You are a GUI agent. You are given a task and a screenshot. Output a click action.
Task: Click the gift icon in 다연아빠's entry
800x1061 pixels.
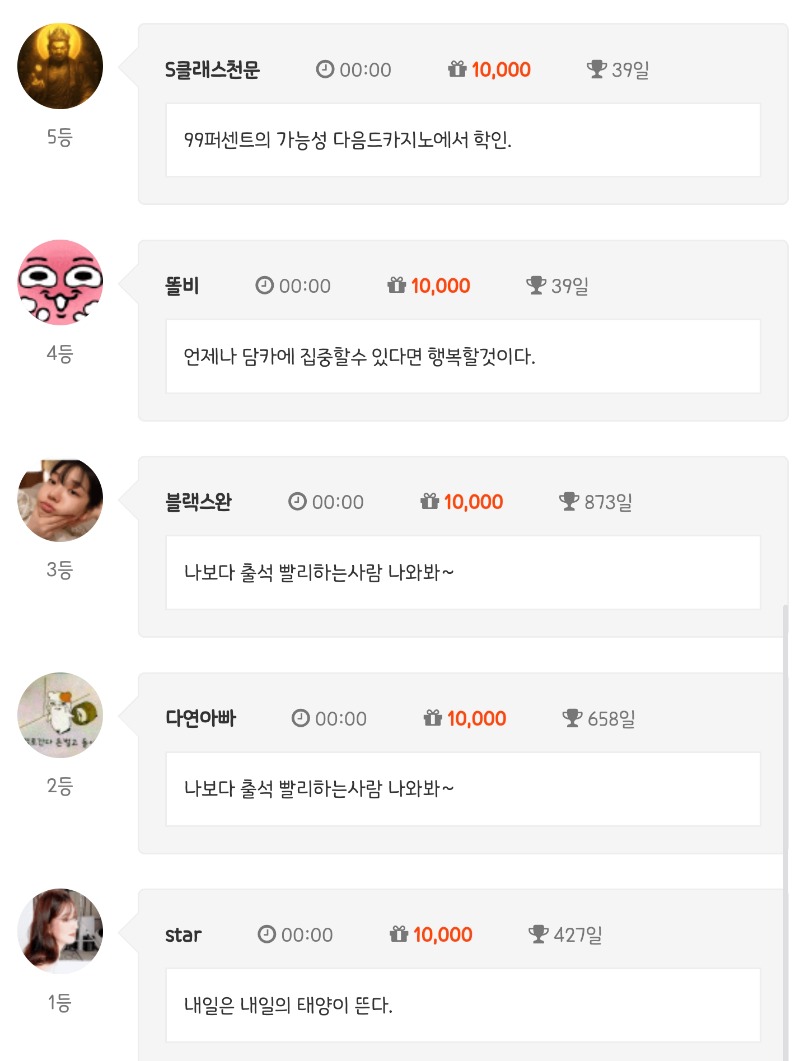coord(433,718)
